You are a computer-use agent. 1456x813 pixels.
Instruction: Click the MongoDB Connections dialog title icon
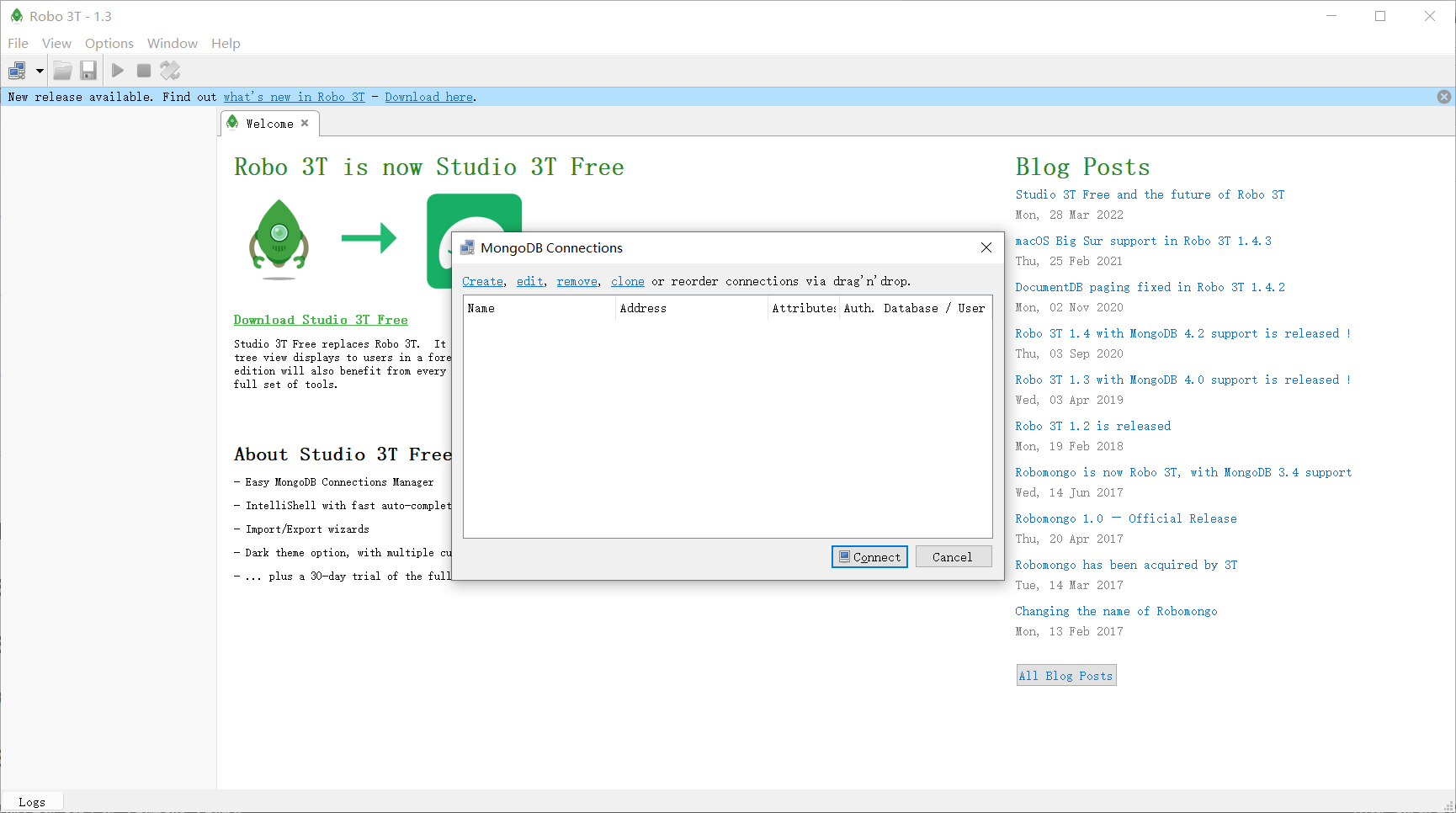click(467, 247)
